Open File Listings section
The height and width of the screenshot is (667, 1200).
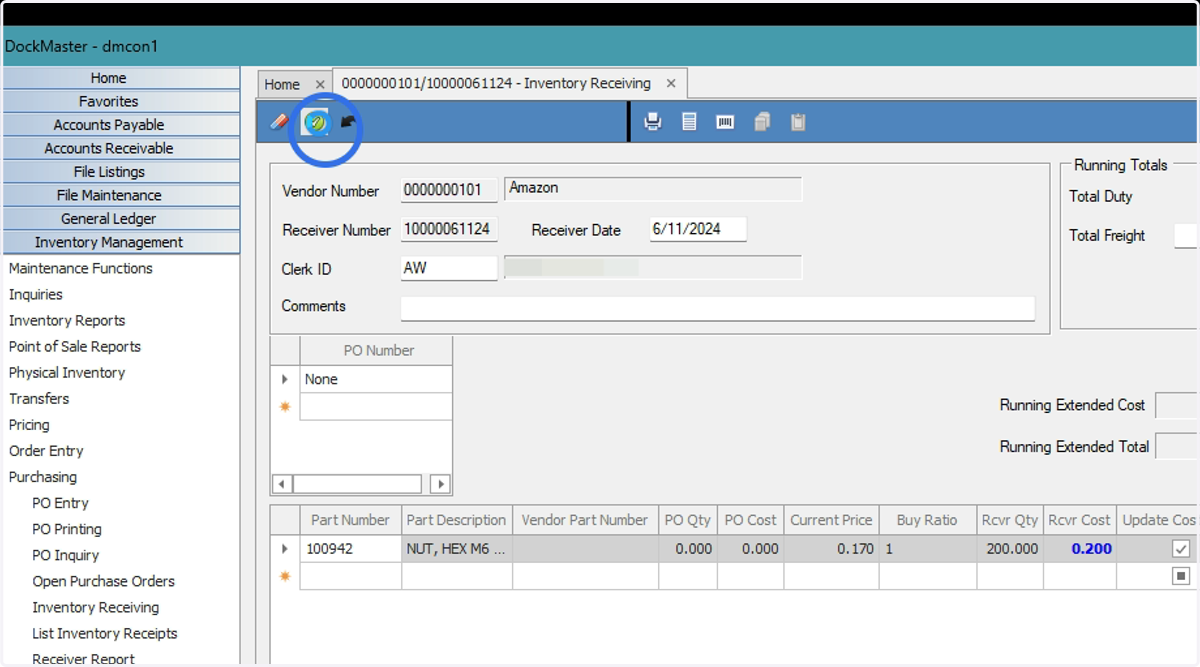tap(121, 172)
